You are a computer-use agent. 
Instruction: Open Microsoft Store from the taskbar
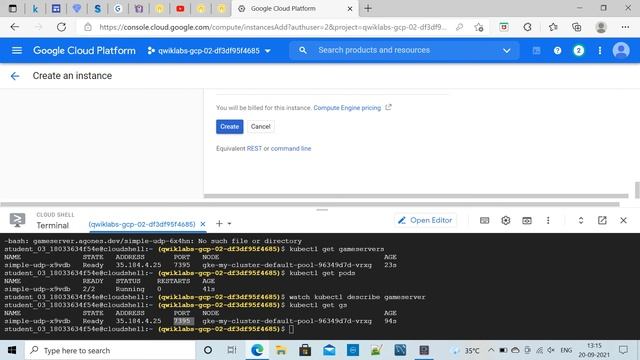click(x=305, y=350)
